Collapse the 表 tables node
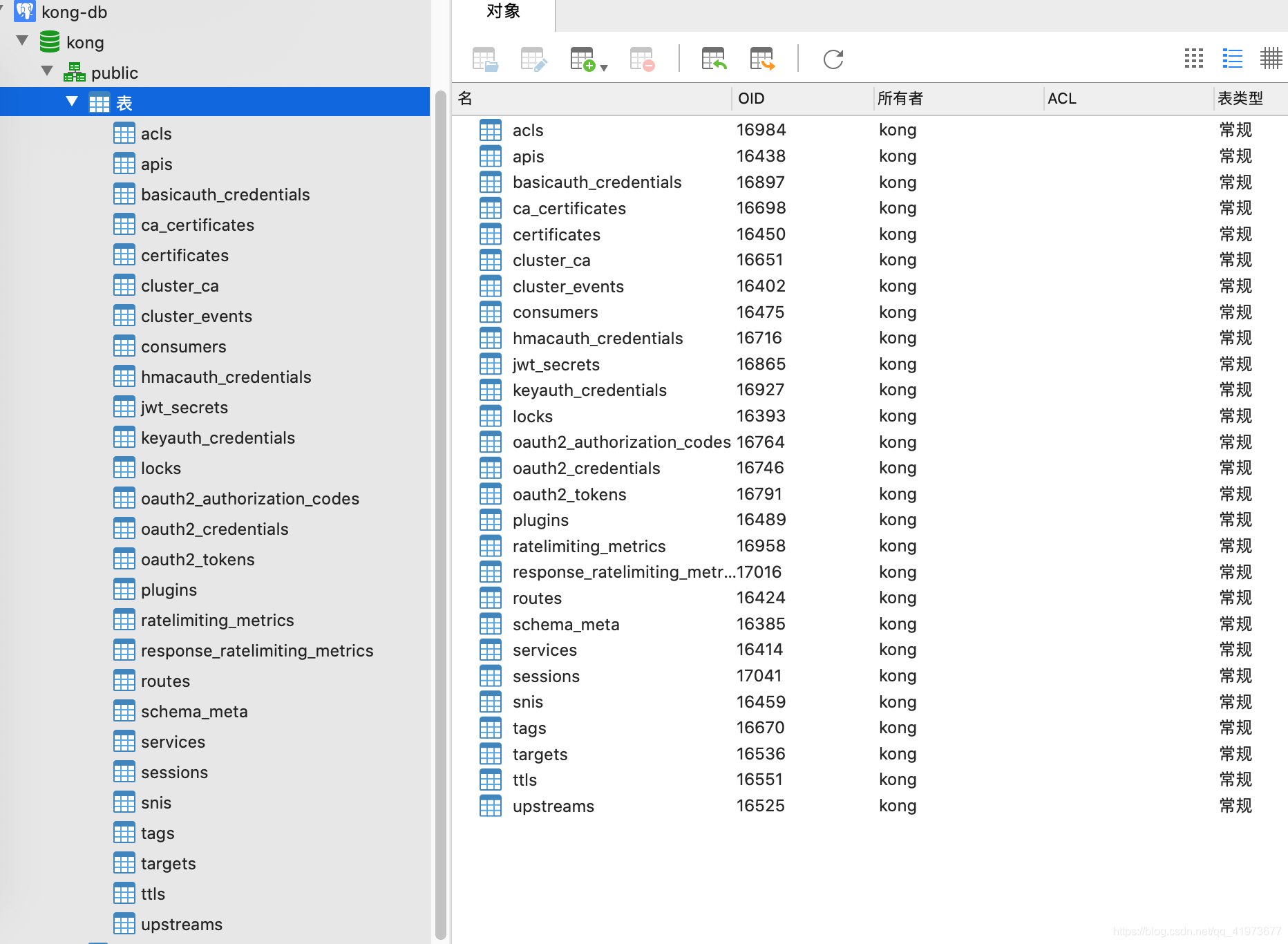1288x944 pixels. (72, 102)
